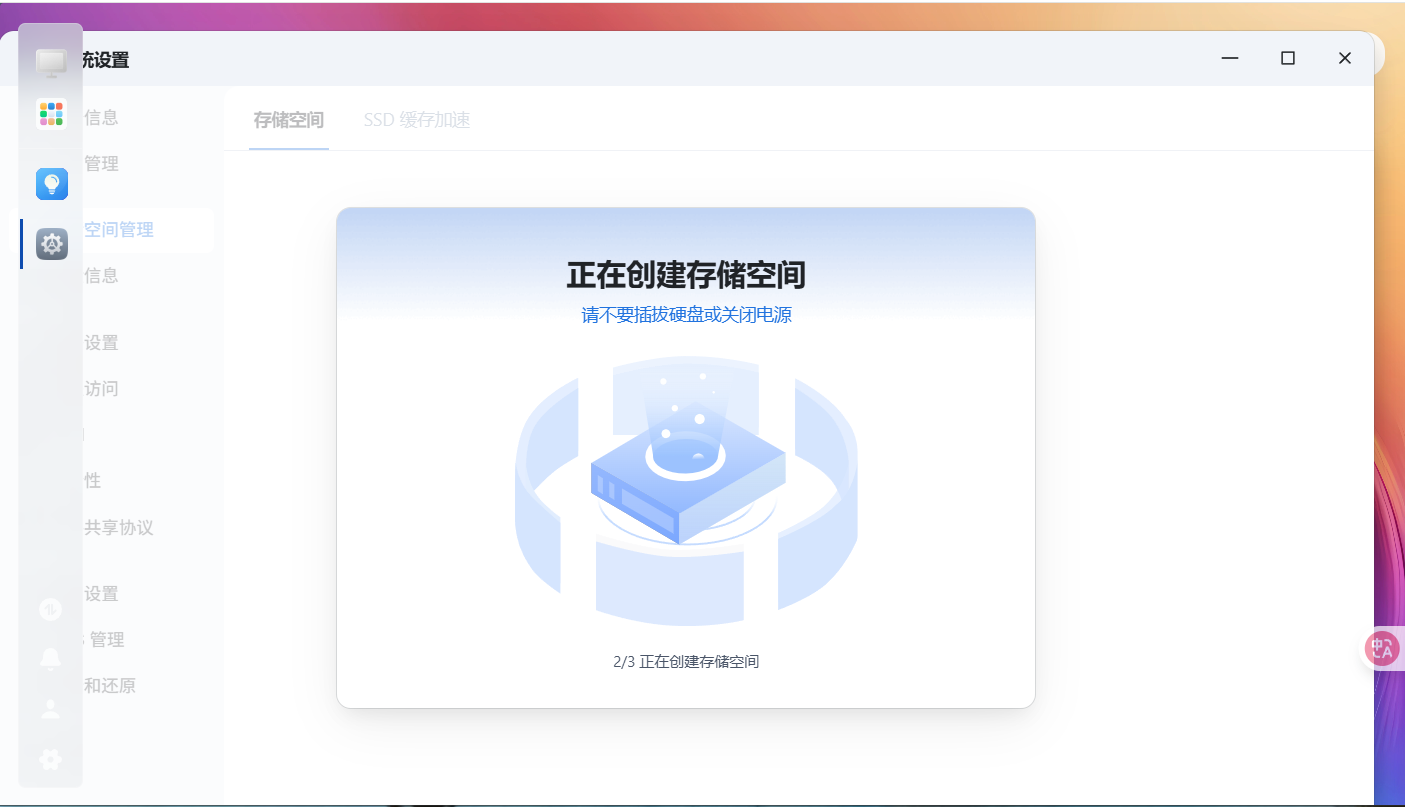Select the 共享协议 sidebar item
This screenshot has height=807, width=1405.
pos(120,527)
